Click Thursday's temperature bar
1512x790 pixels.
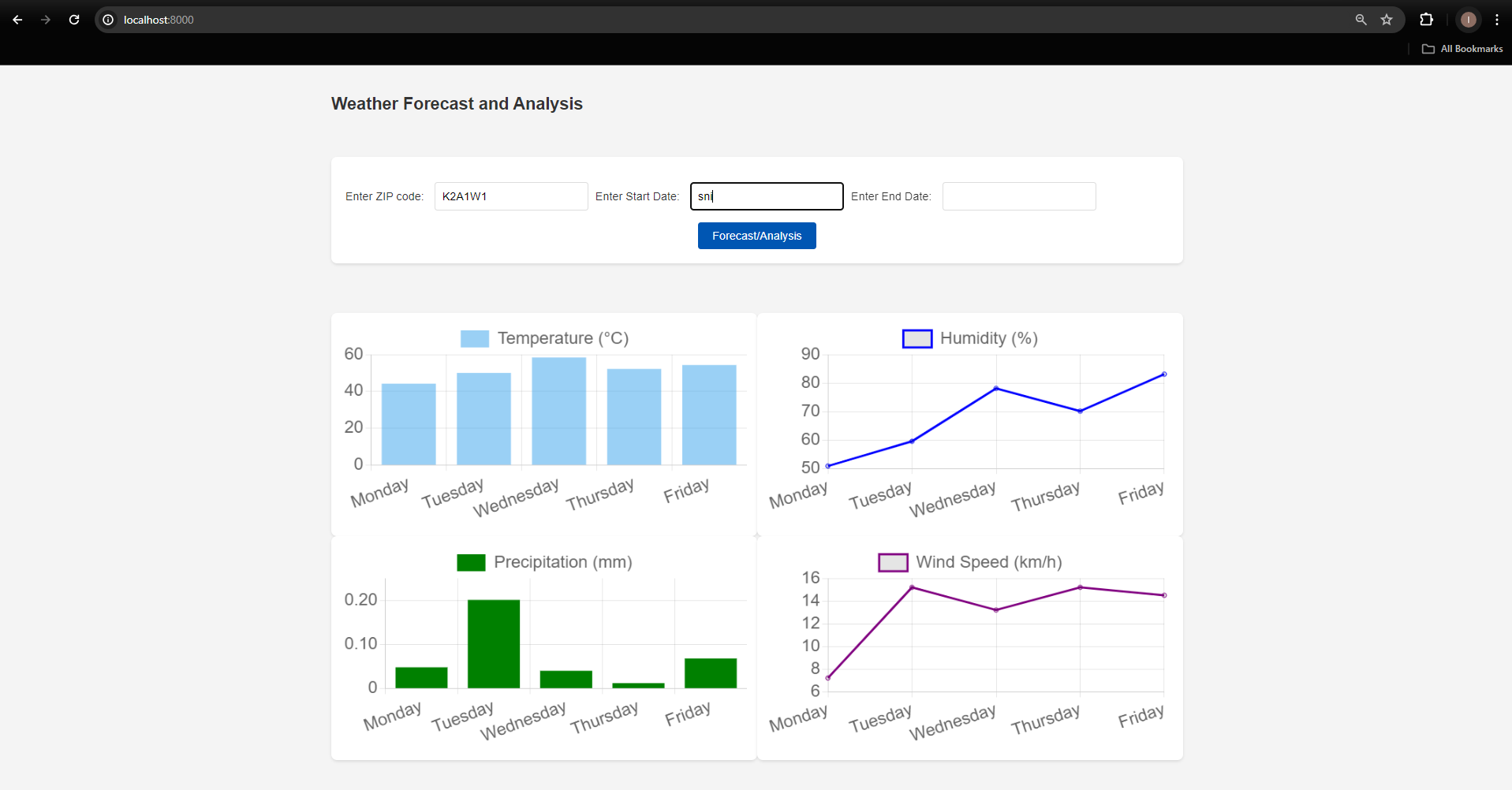(x=634, y=417)
